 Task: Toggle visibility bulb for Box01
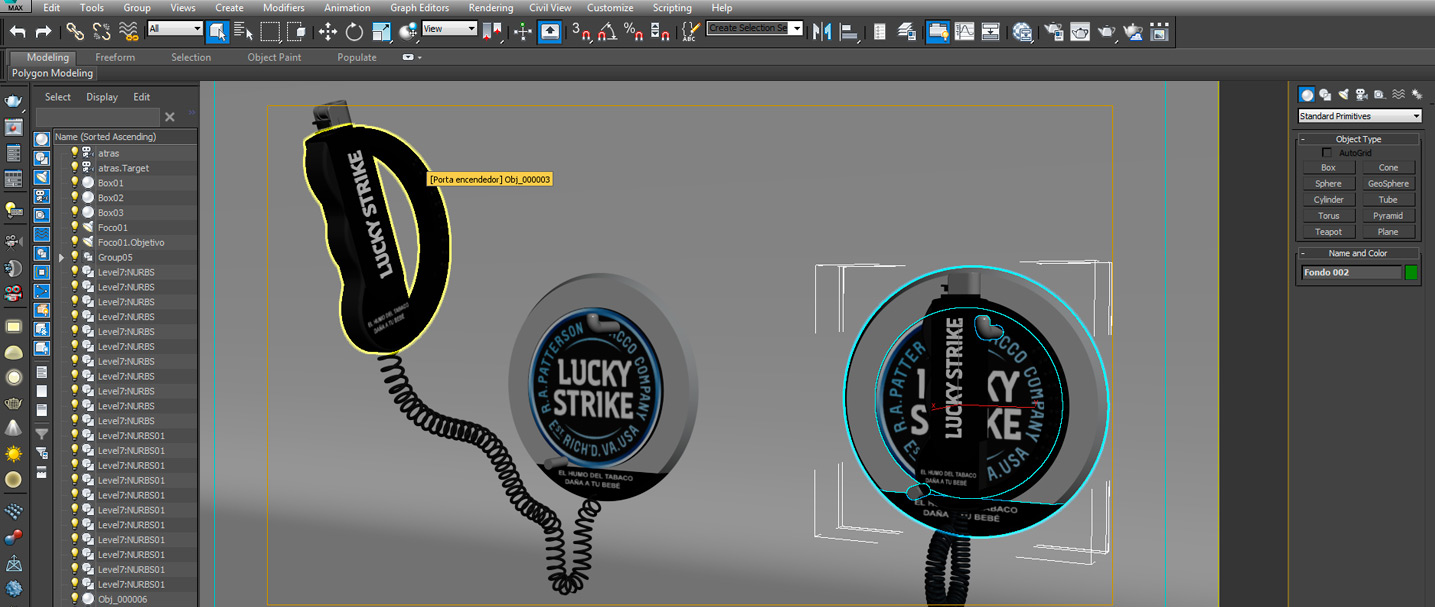point(74,183)
